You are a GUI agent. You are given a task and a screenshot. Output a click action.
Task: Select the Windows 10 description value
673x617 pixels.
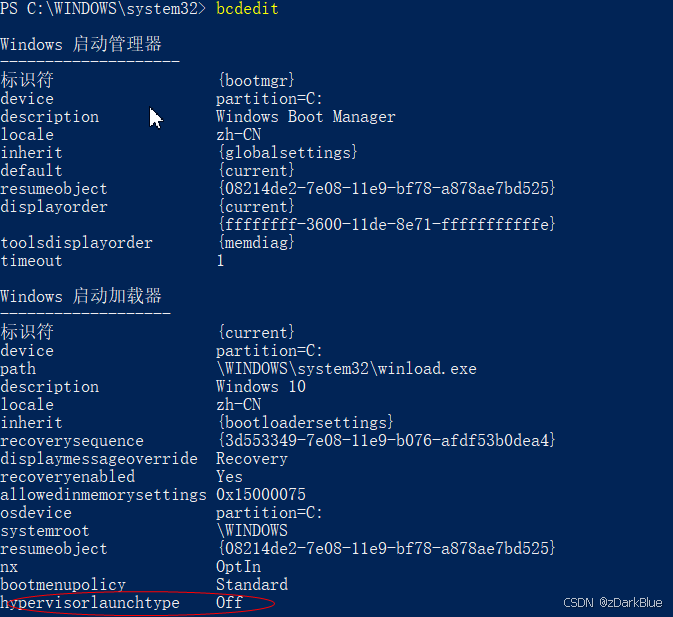point(261,387)
